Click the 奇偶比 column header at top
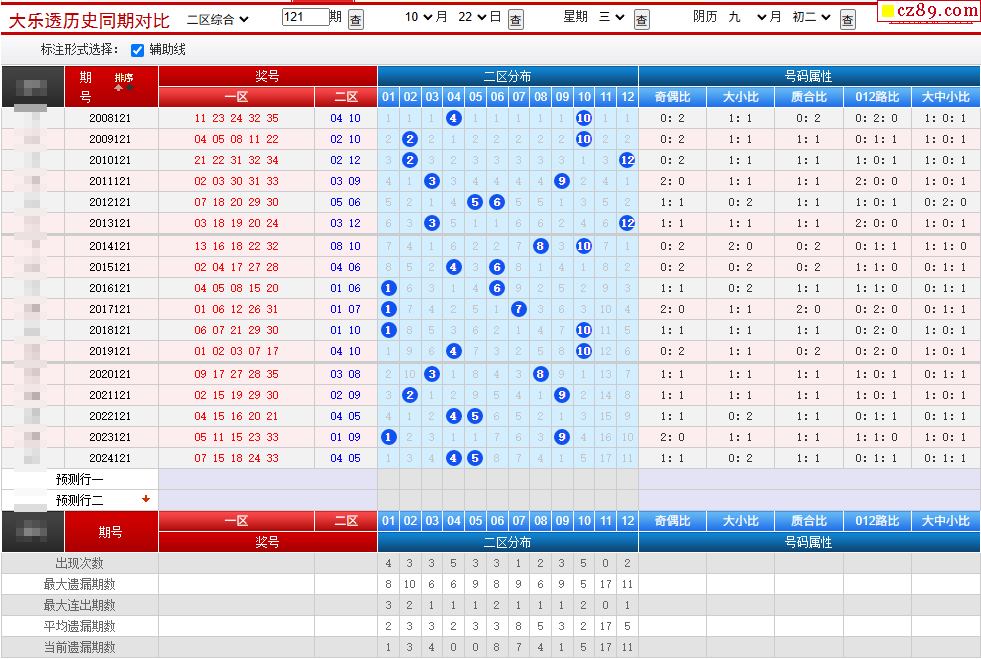This screenshot has height=659, width=981. click(672, 97)
